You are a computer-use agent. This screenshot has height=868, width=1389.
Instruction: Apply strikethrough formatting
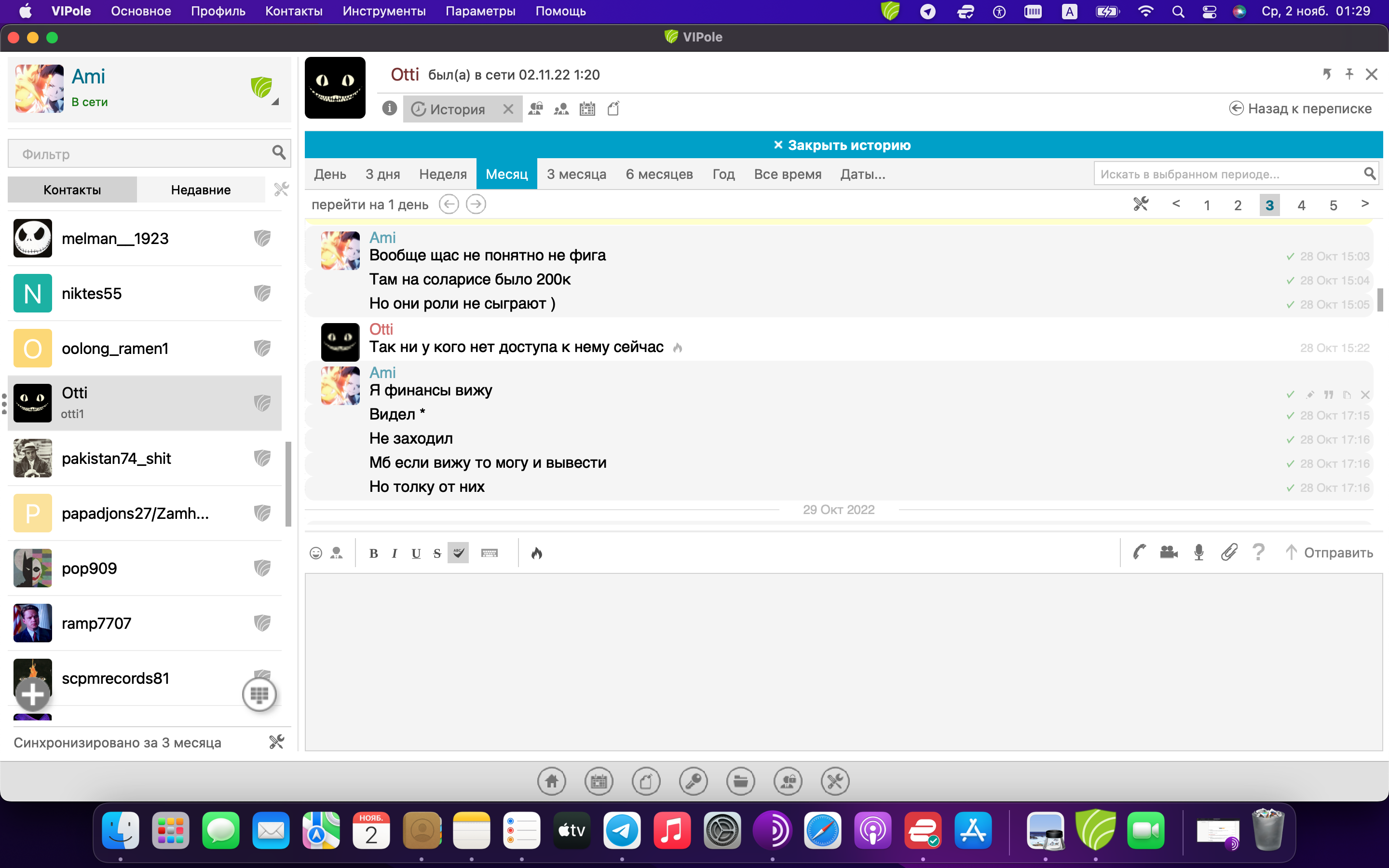point(437,554)
